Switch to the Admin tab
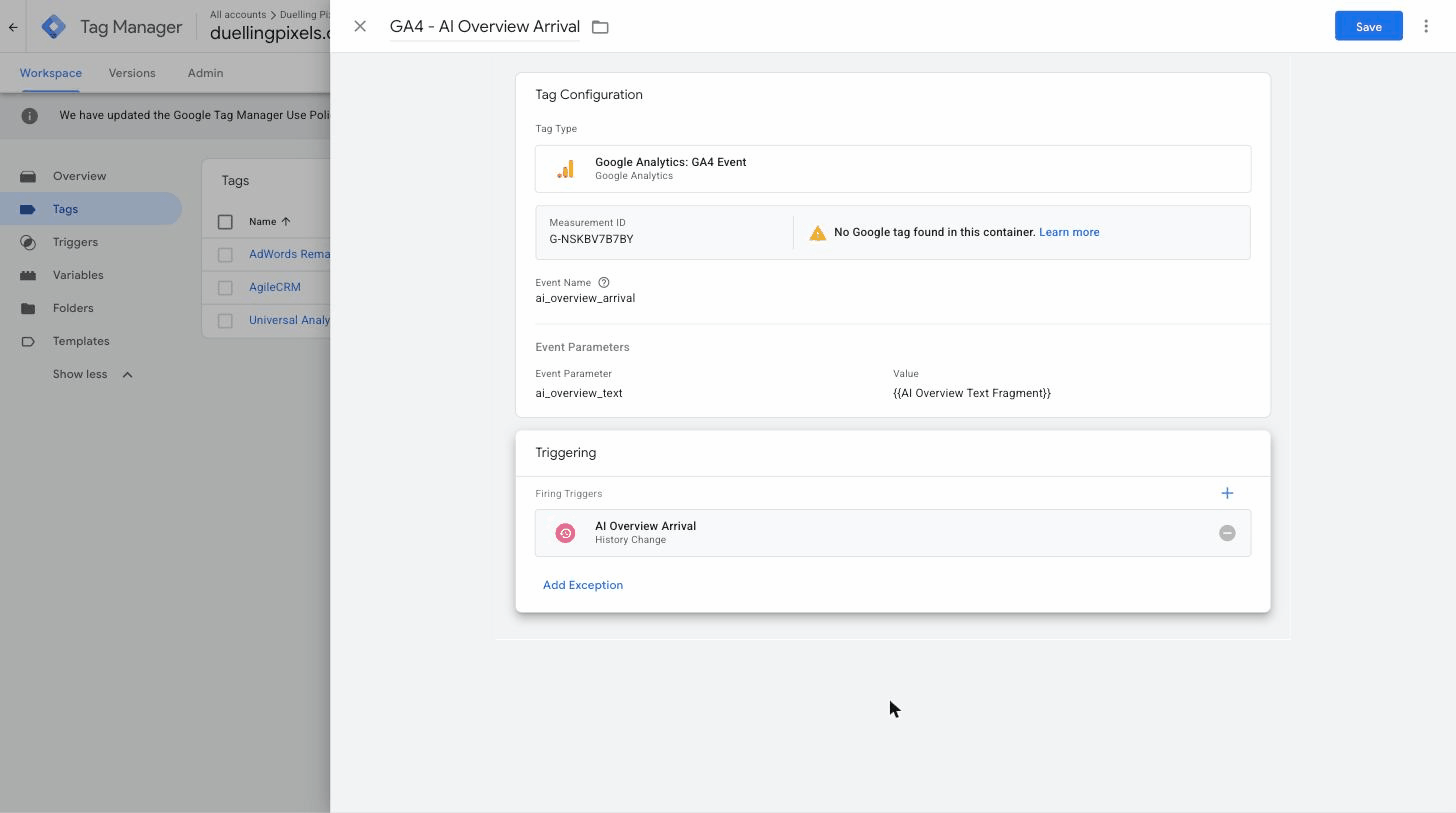 (x=205, y=73)
